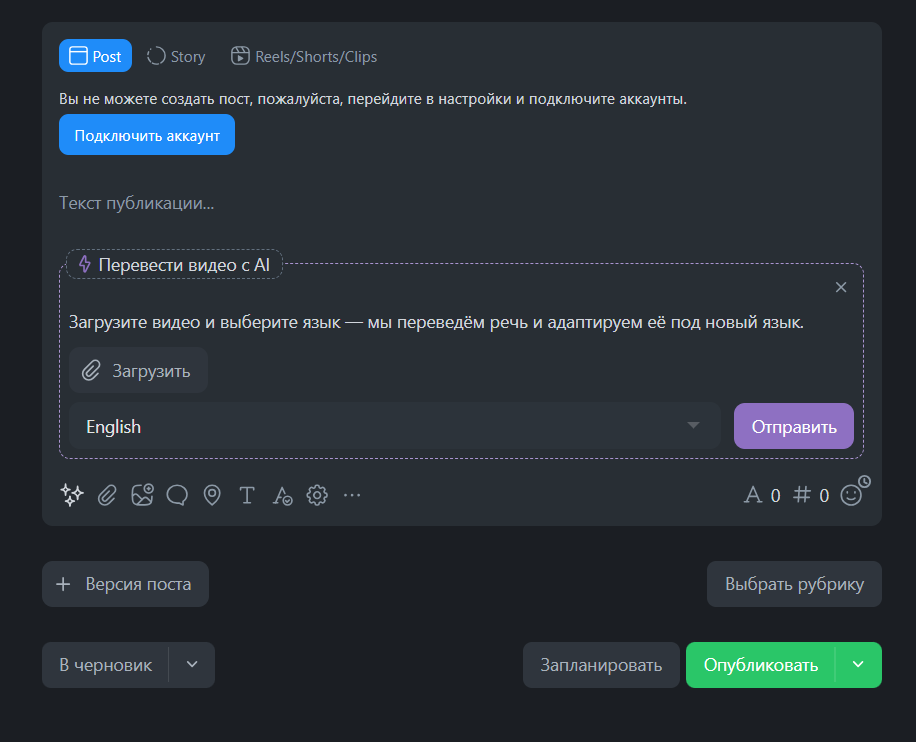Expand the arrow next to Опубликовать
This screenshot has width=916, height=742.
coord(858,665)
